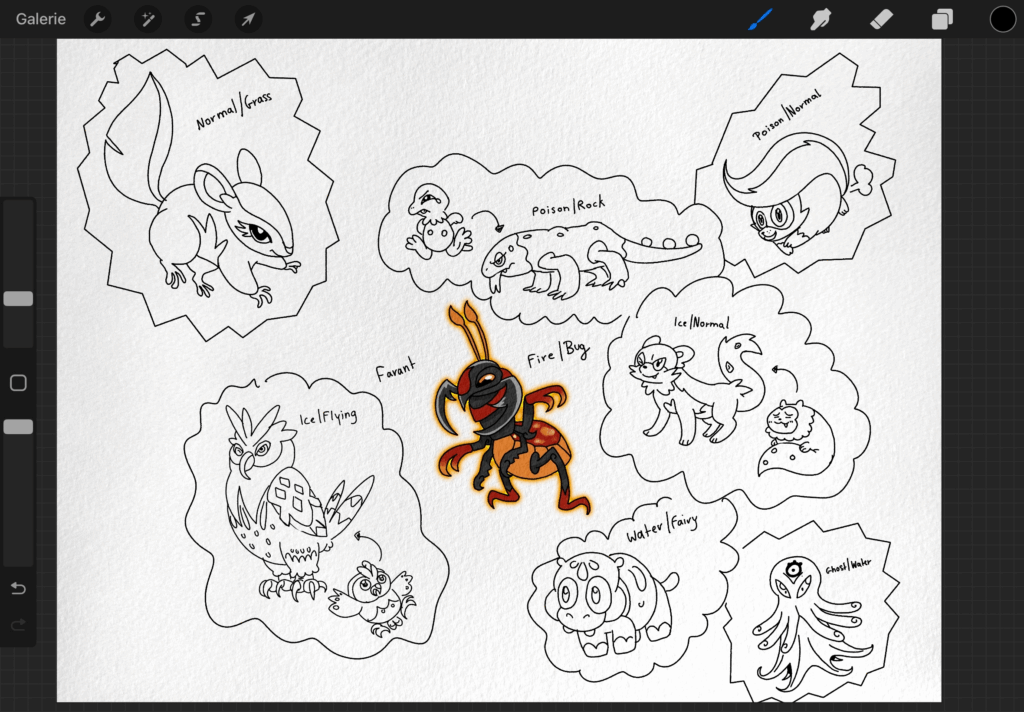Activate the Selection tool
This screenshot has height=712, width=1024.
(197, 18)
